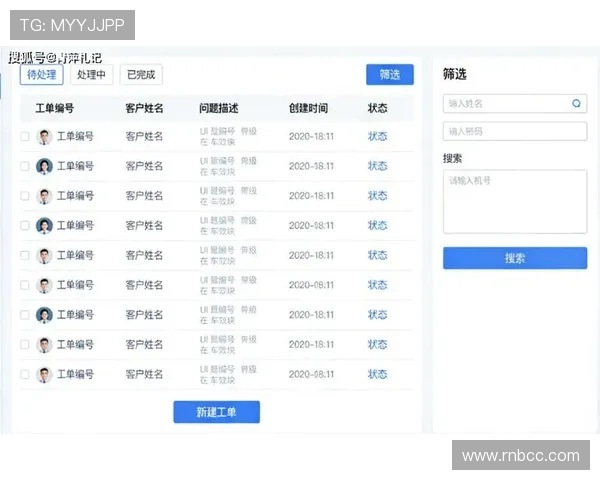Image resolution: width=600 pixels, height=480 pixels.
Task: Open the avatar in the first ticket row
Action: [x=44, y=137]
